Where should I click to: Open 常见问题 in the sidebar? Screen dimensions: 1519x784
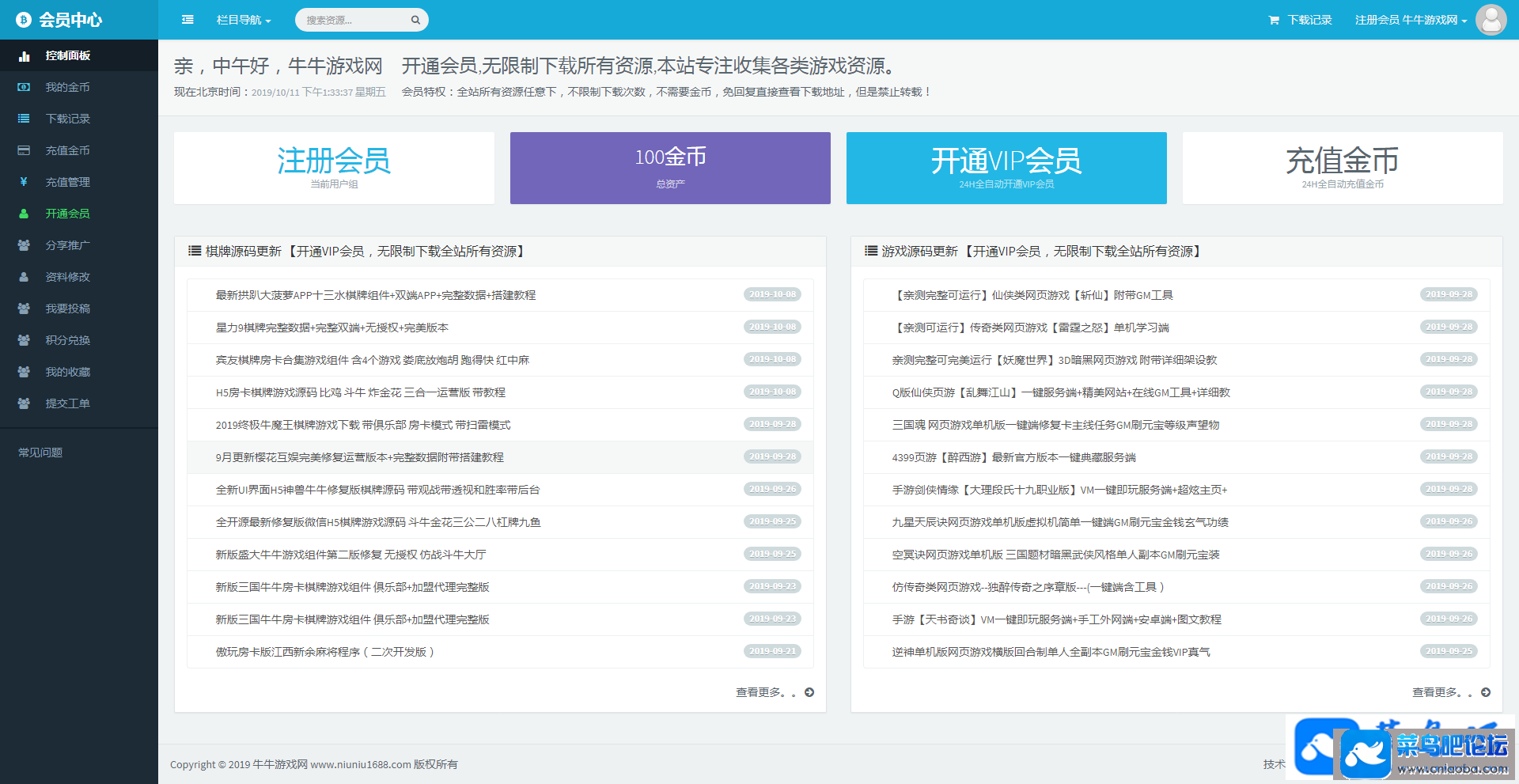(x=40, y=453)
